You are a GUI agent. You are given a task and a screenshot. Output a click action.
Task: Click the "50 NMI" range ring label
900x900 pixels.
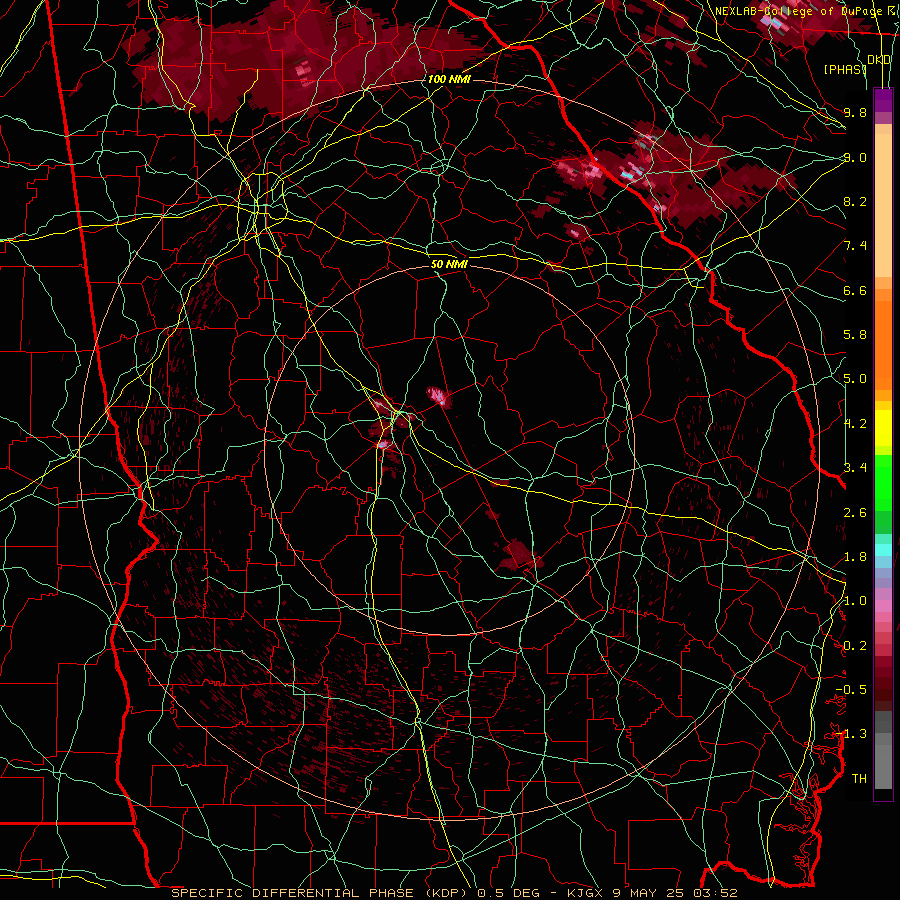click(449, 264)
